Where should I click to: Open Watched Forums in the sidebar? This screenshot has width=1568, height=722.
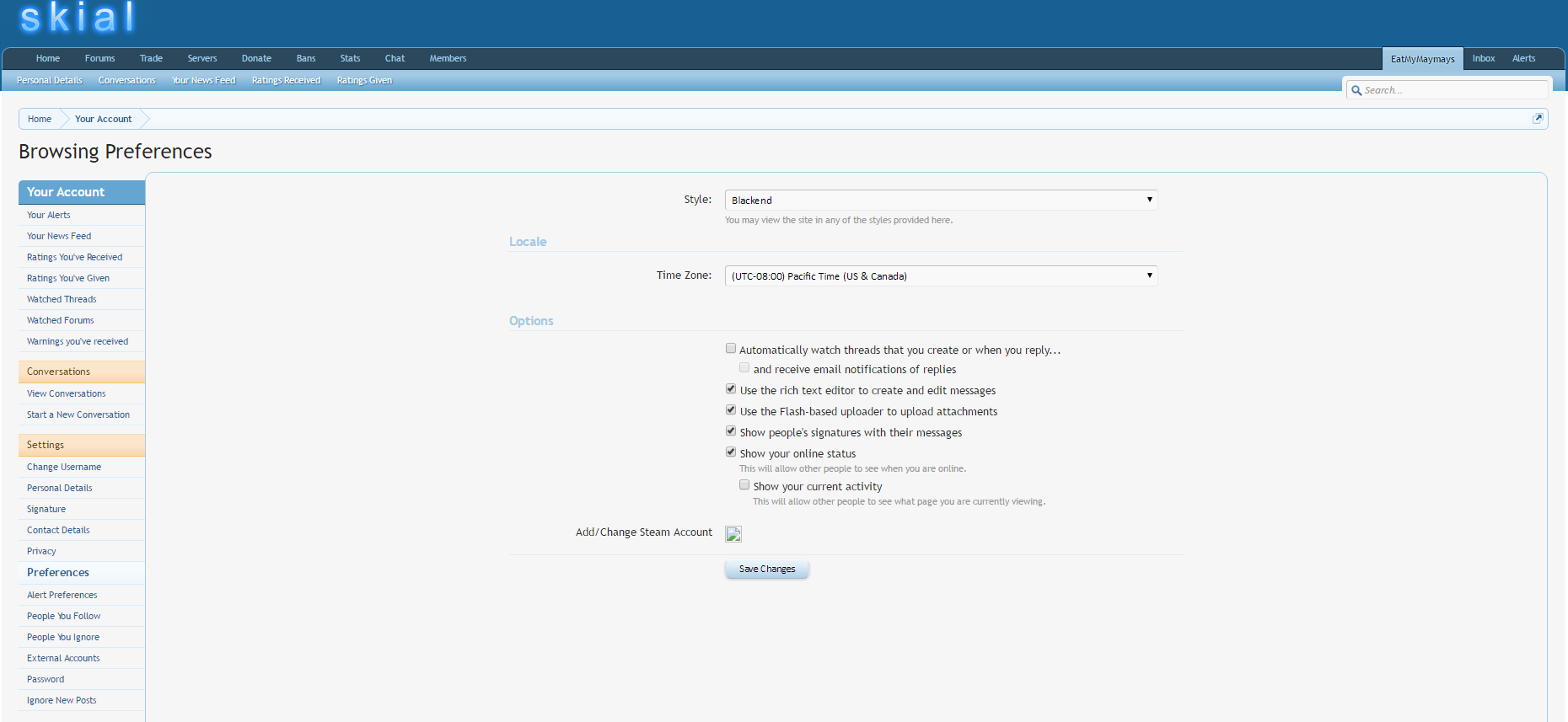pos(82,320)
